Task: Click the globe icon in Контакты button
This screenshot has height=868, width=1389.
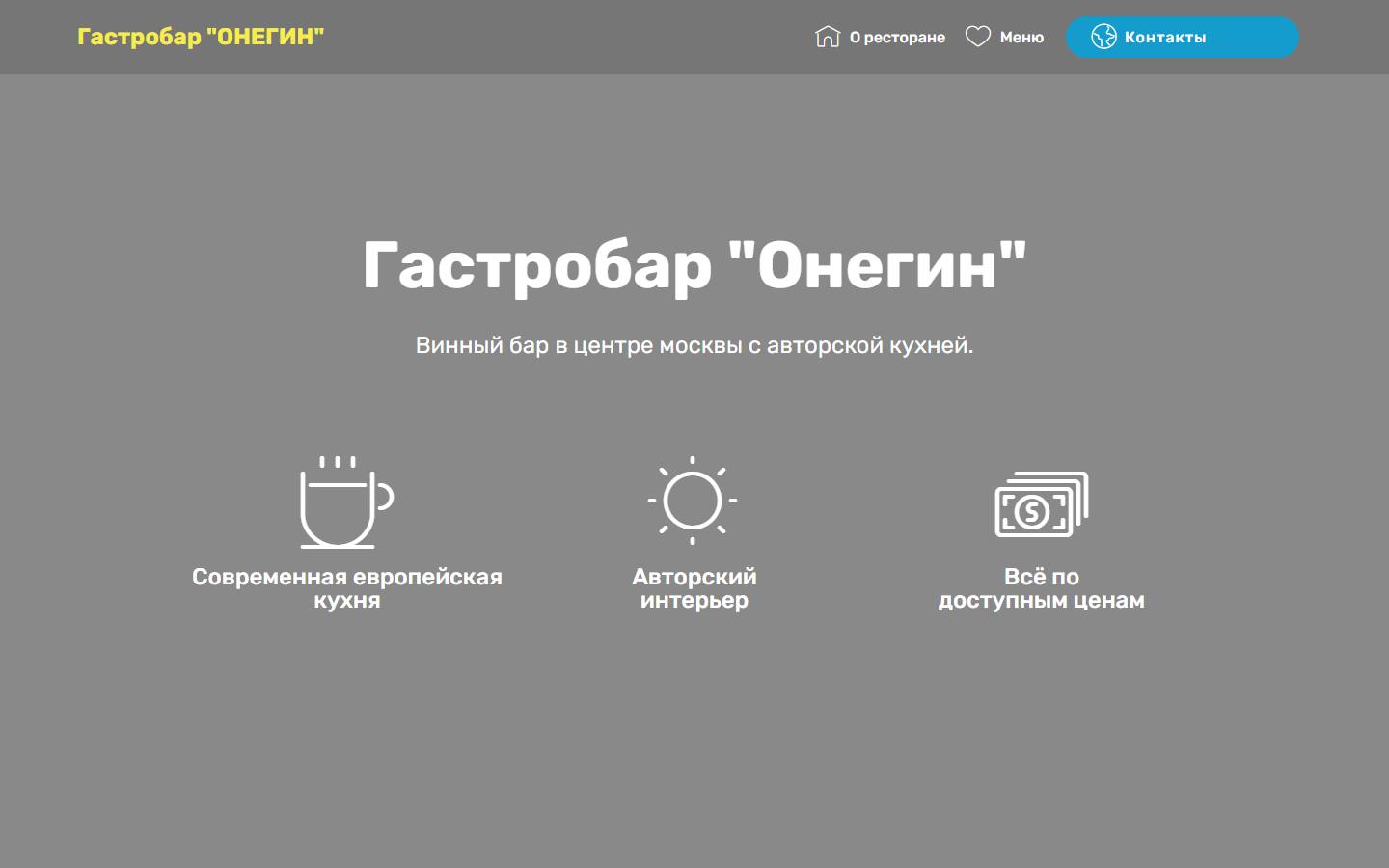Action: 1103,37
